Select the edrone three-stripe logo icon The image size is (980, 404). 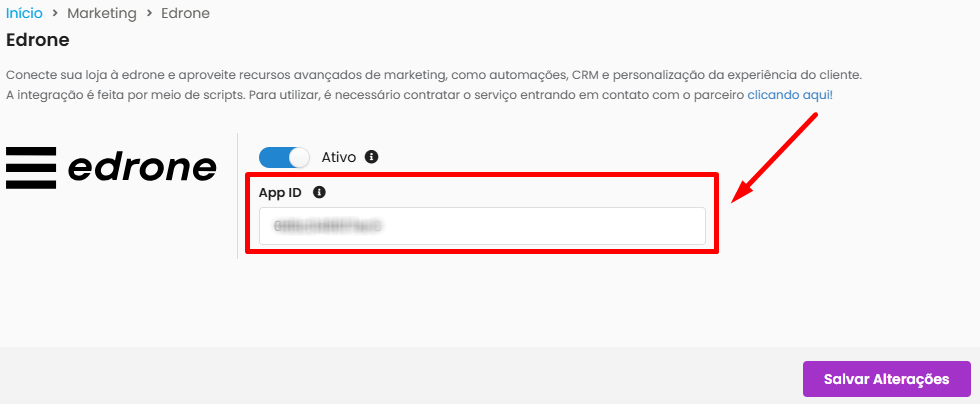(x=31, y=168)
